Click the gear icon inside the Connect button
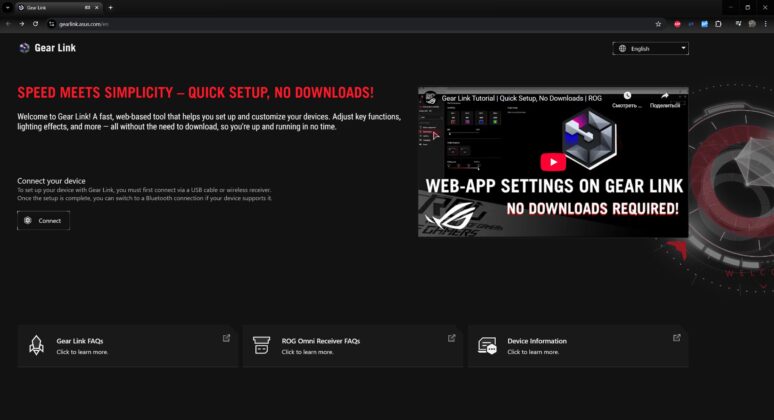The width and height of the screenshot is (774, 420). tap(28, 221)
